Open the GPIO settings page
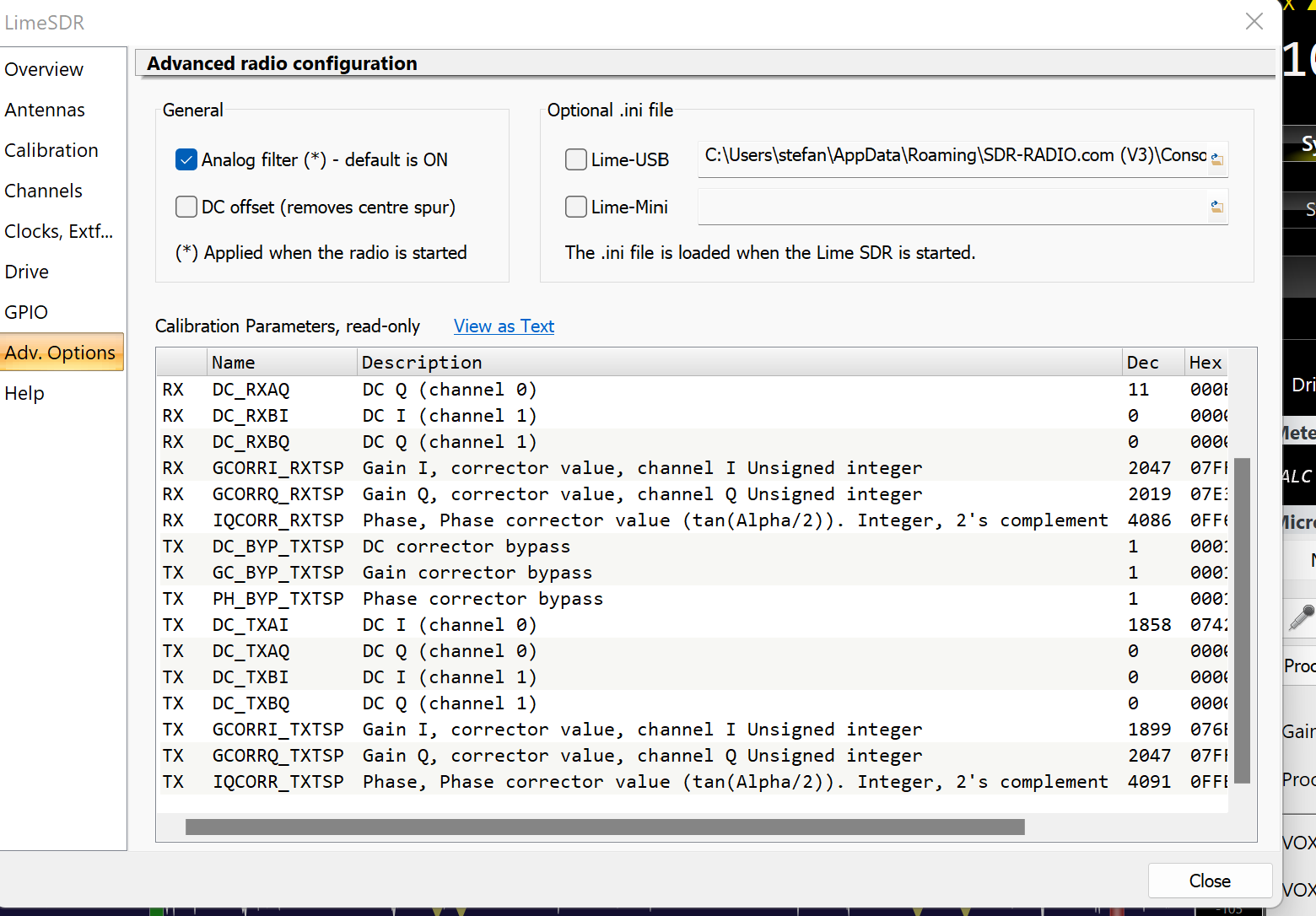 coord(26,312)
